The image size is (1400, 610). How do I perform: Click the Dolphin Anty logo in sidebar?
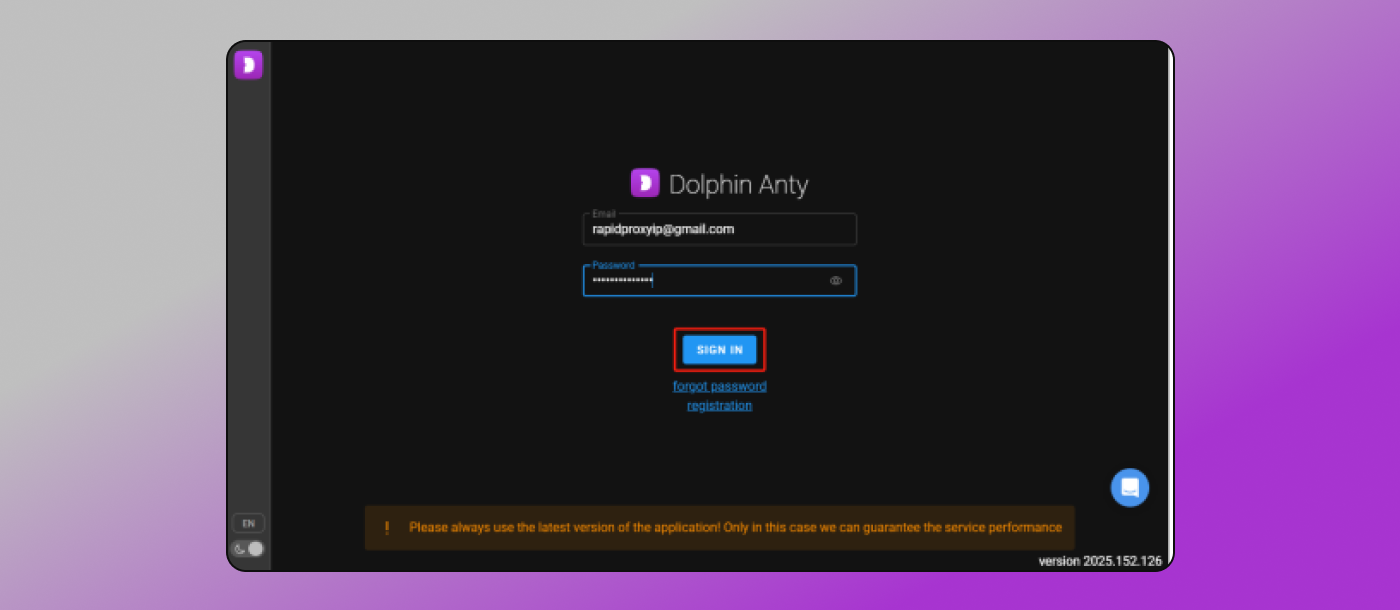click(248, 65)
